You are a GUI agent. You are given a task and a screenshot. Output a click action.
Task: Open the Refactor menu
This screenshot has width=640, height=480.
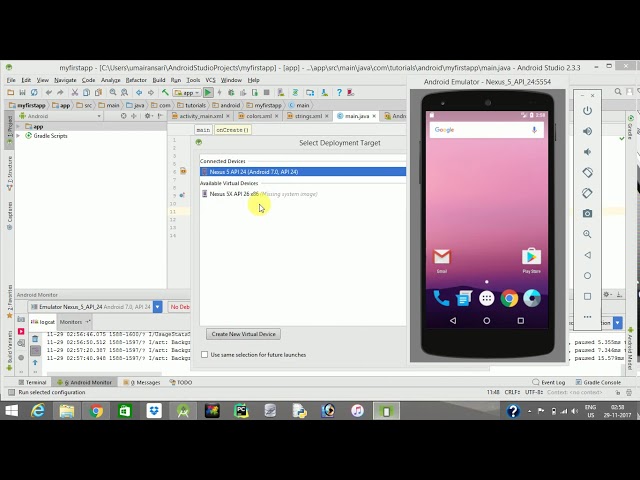click(136, 80)
